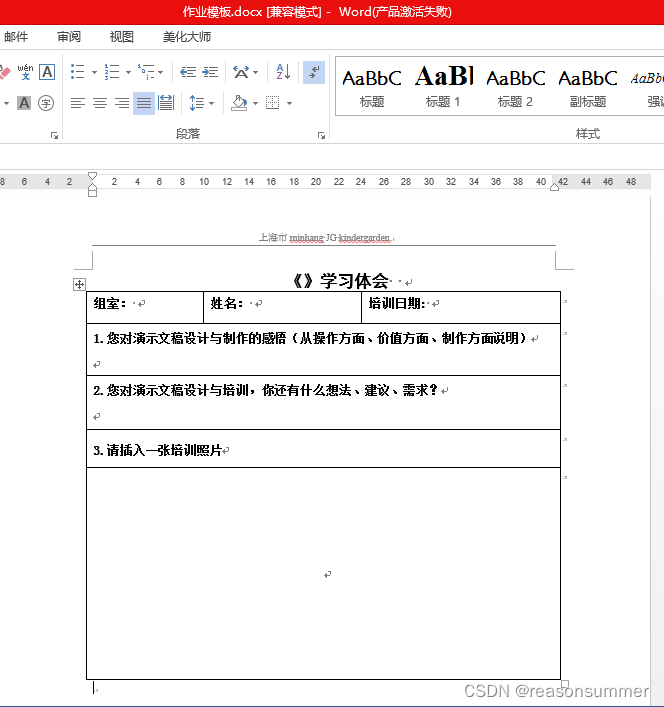Click the Asian Layout icon
664x707 pixels.
click(x=241, y=72)
